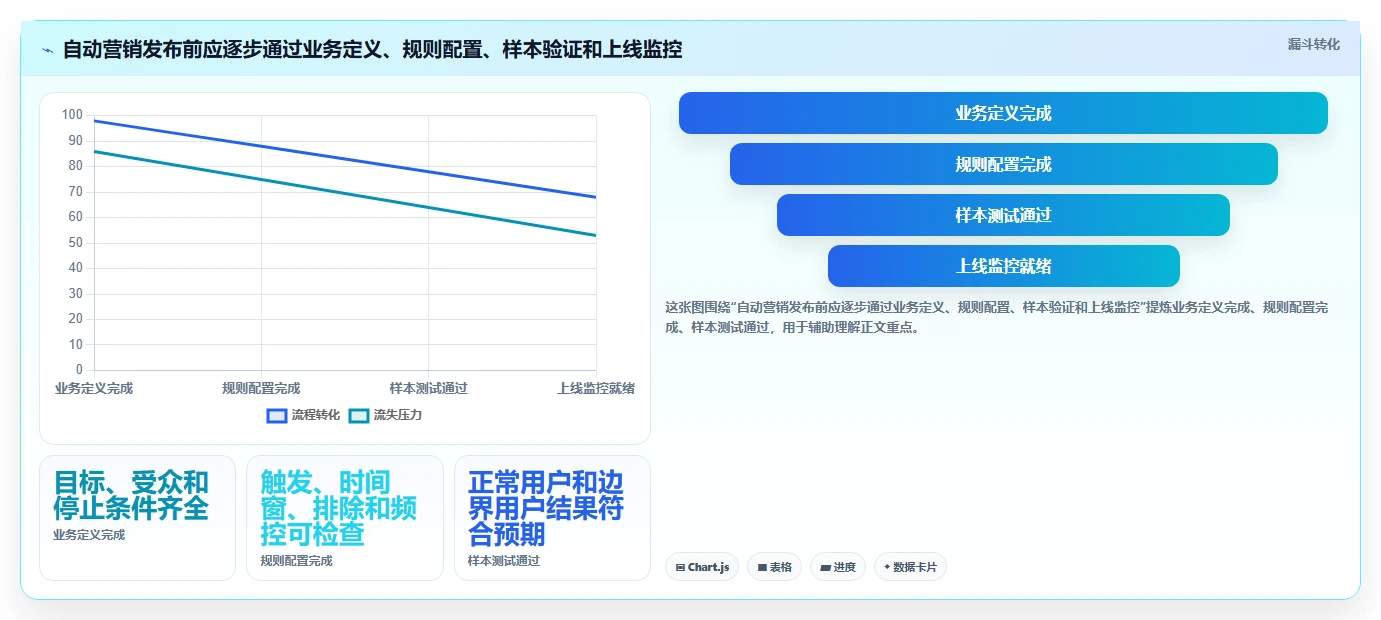Select the 上线监控就绪 funnel bar
This screenshot has height=620, width=1381.
[1003, 266]
